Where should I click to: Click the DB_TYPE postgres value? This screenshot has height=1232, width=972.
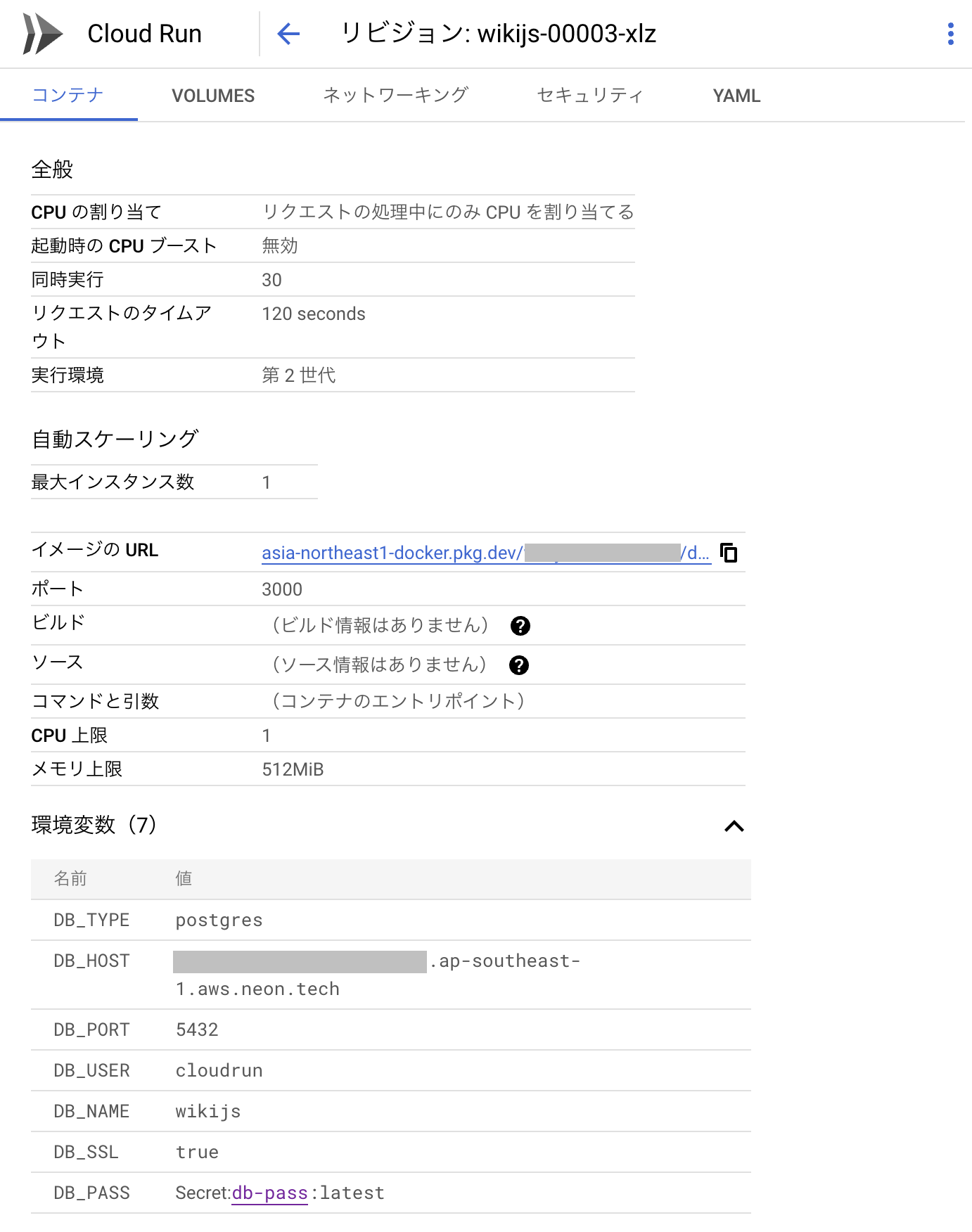(x=219, y=919)
